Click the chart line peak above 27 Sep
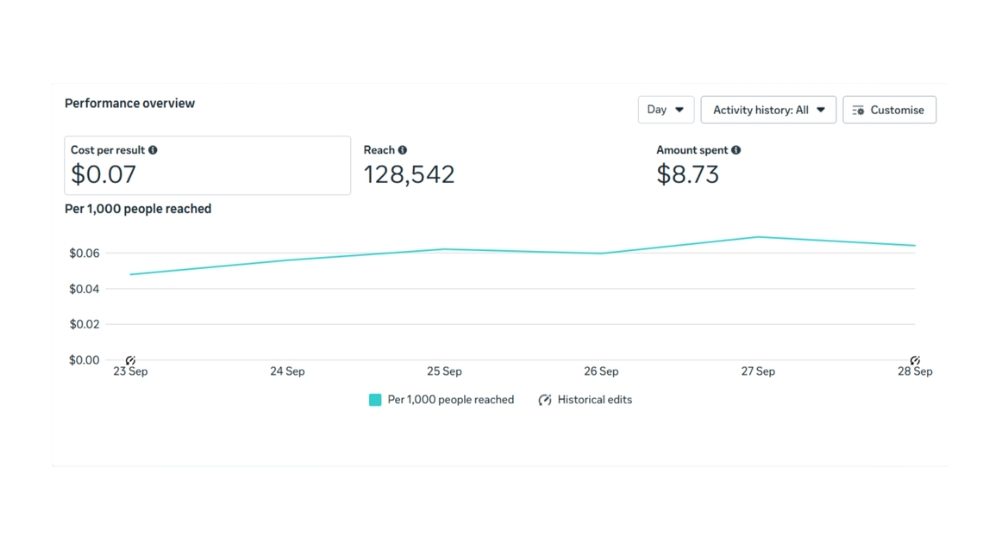1000x550 pixels. point(758,237)
